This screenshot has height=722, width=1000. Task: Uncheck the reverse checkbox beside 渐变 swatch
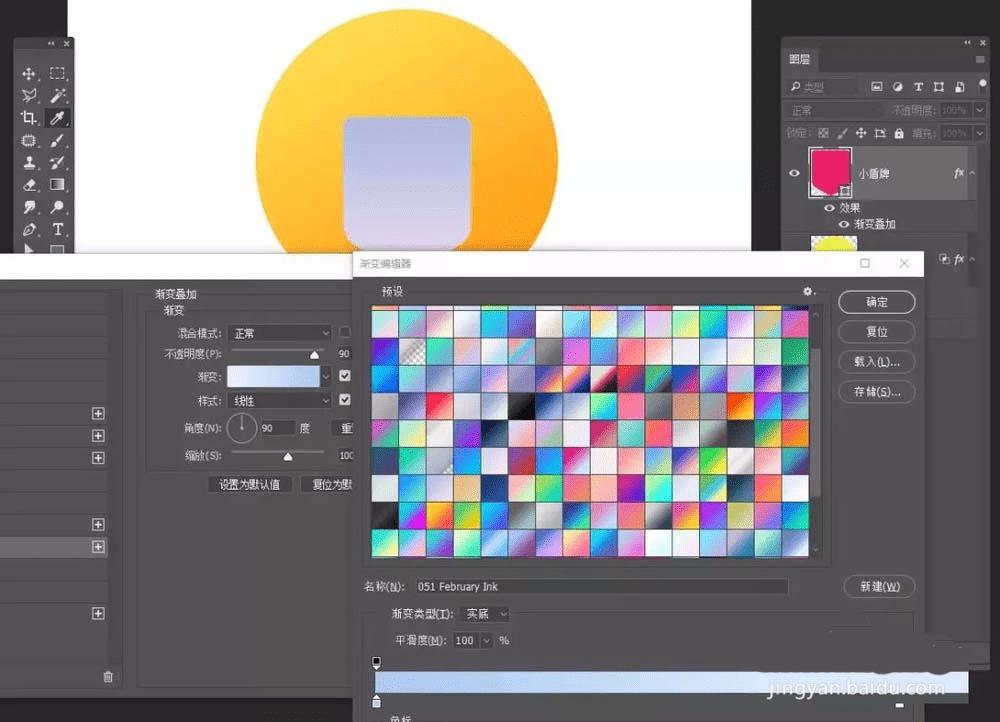pyautogui.click(x=345, y=376)
